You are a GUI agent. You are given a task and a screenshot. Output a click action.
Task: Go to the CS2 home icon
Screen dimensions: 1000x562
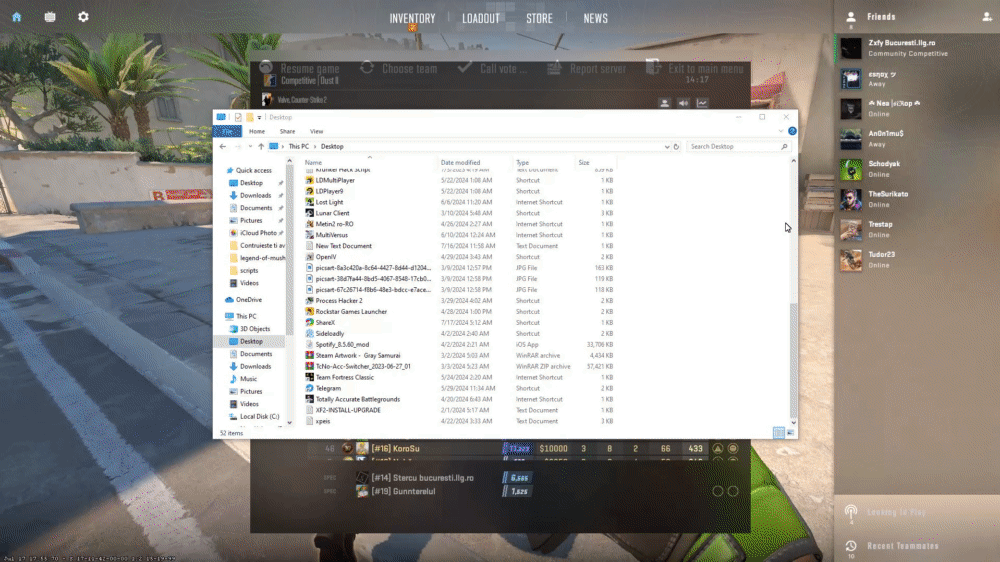click(17, 17)
